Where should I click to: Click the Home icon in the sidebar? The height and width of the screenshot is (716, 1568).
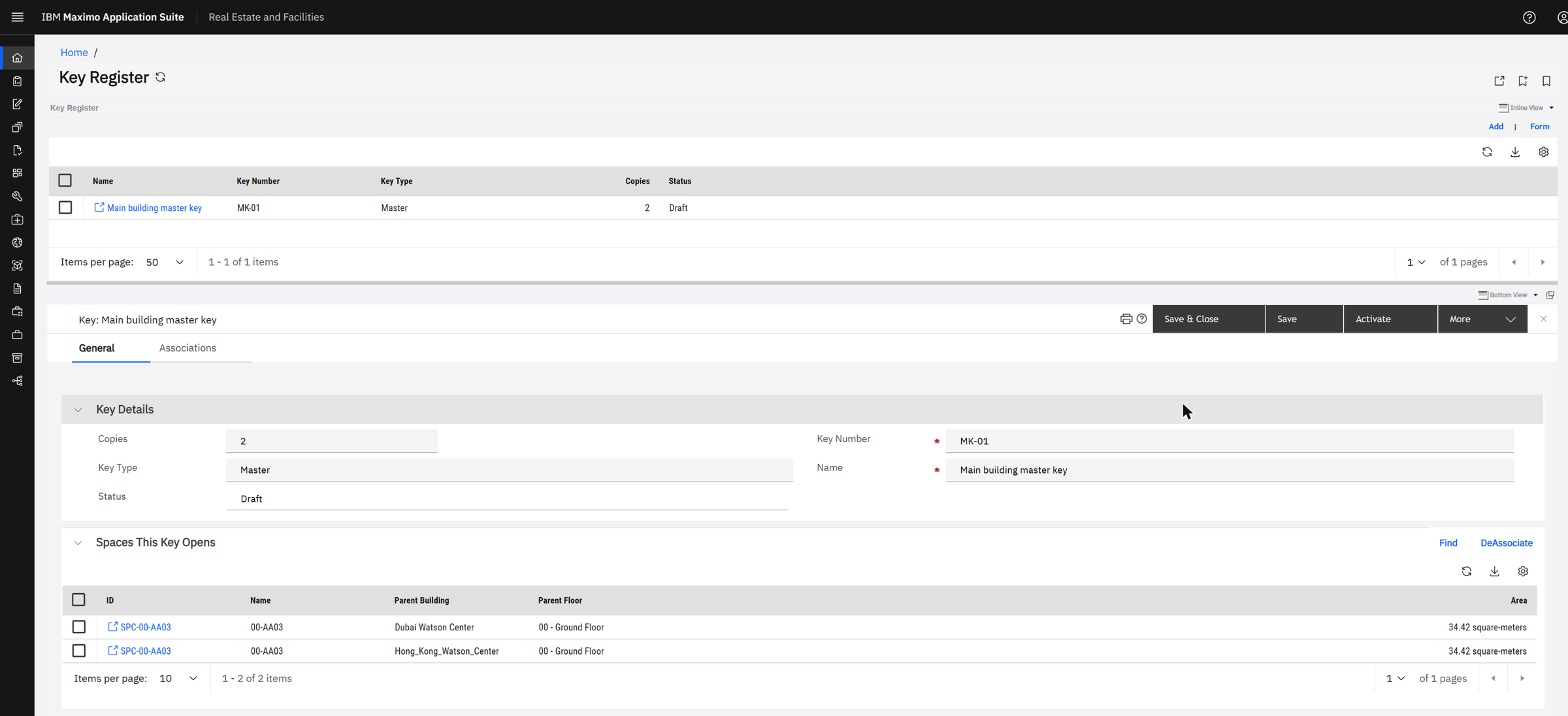pyautogui.click(x=18, y=58)
